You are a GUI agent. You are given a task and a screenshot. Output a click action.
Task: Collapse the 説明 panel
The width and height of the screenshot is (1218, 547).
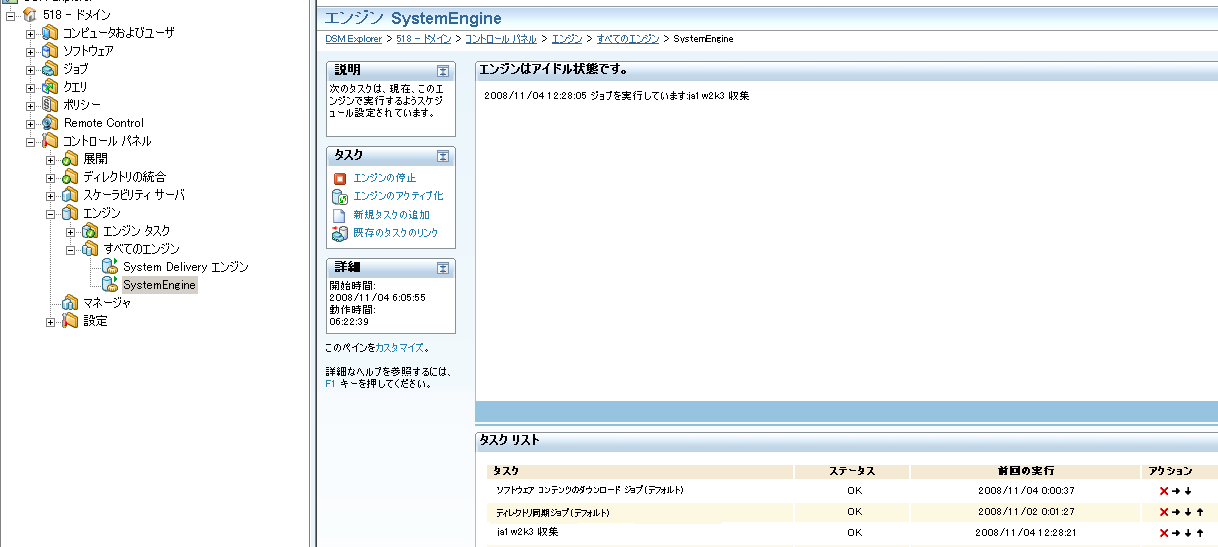click(443, 71)
